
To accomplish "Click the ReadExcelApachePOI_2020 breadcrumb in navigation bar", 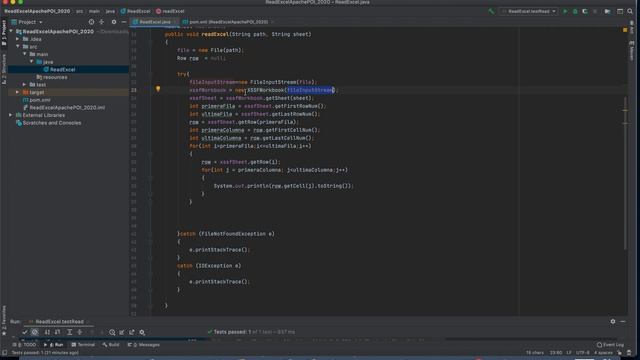I will coord(37,11).
